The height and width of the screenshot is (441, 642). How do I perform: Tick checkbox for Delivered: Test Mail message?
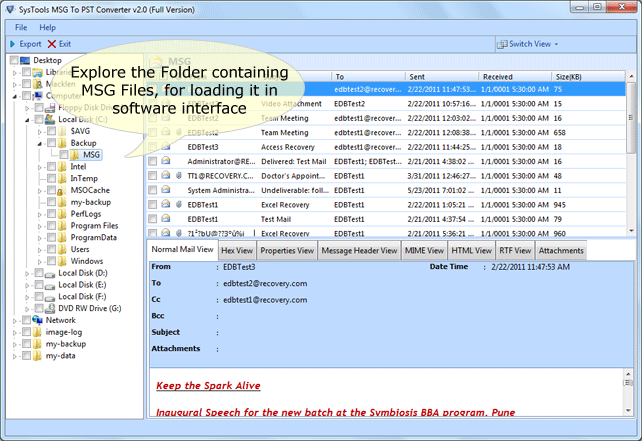(152, 161)
